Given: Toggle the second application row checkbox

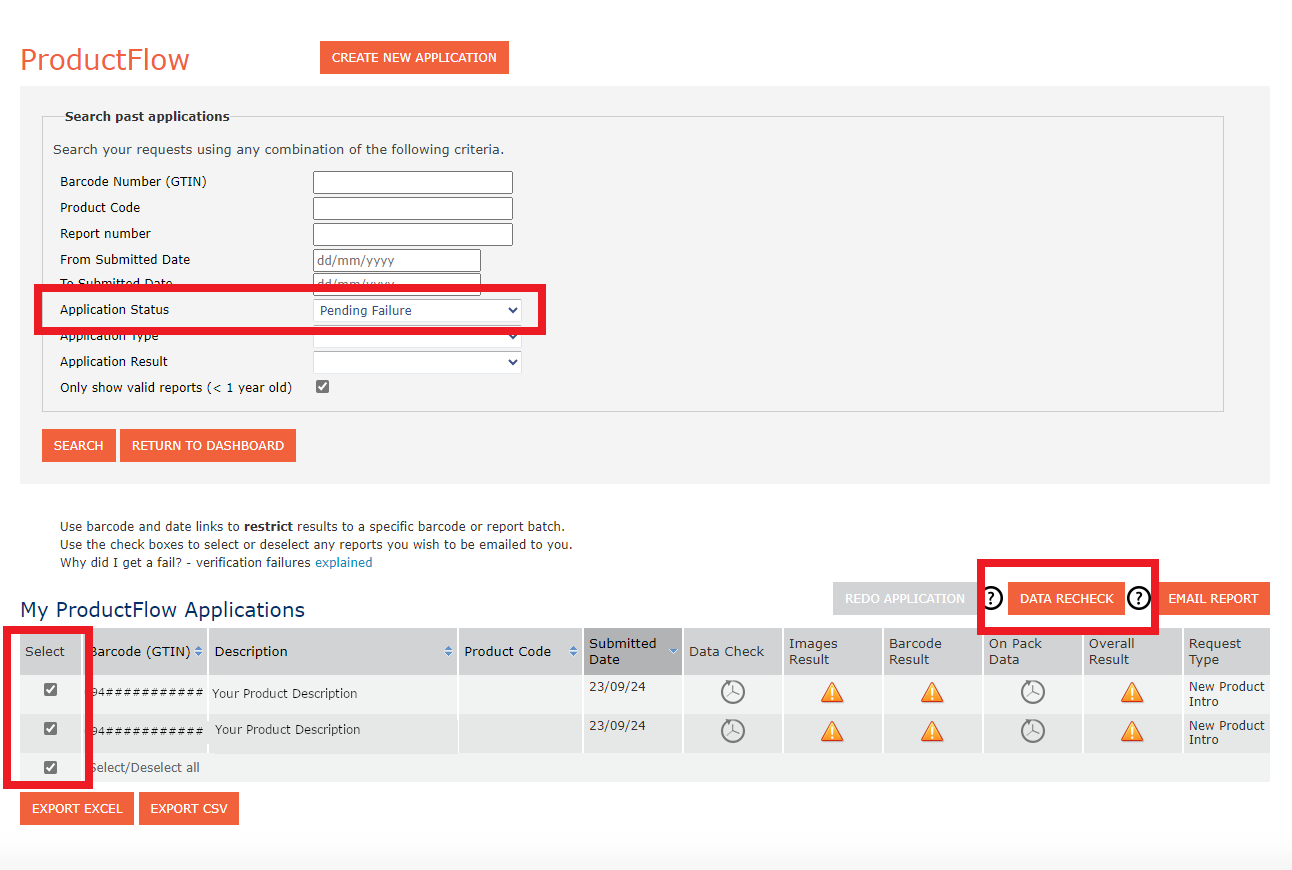Looking at the screenshot, I should pyautogui.click(x=51, y=729).
